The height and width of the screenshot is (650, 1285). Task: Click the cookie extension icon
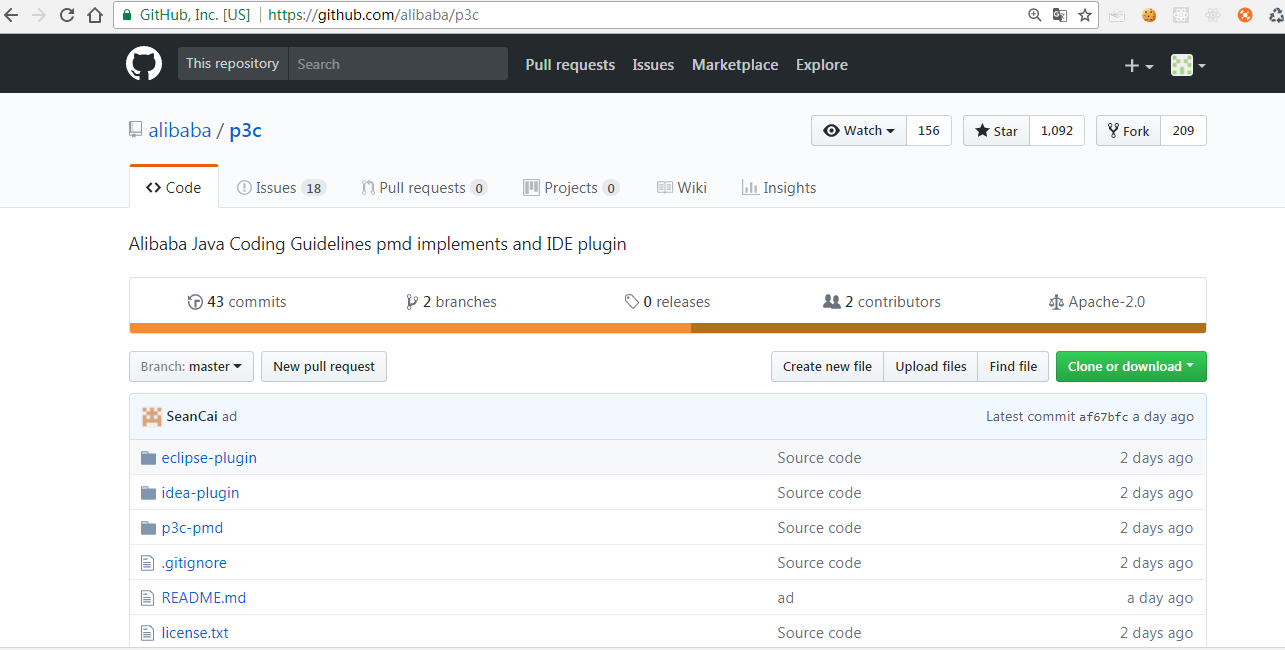click(1149, 15)
